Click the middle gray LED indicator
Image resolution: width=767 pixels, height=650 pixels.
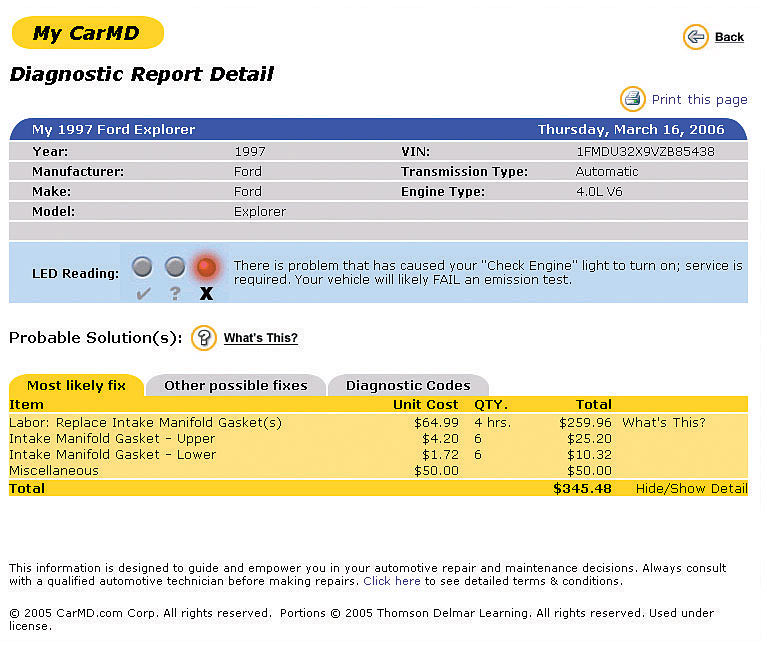[175, 267]
